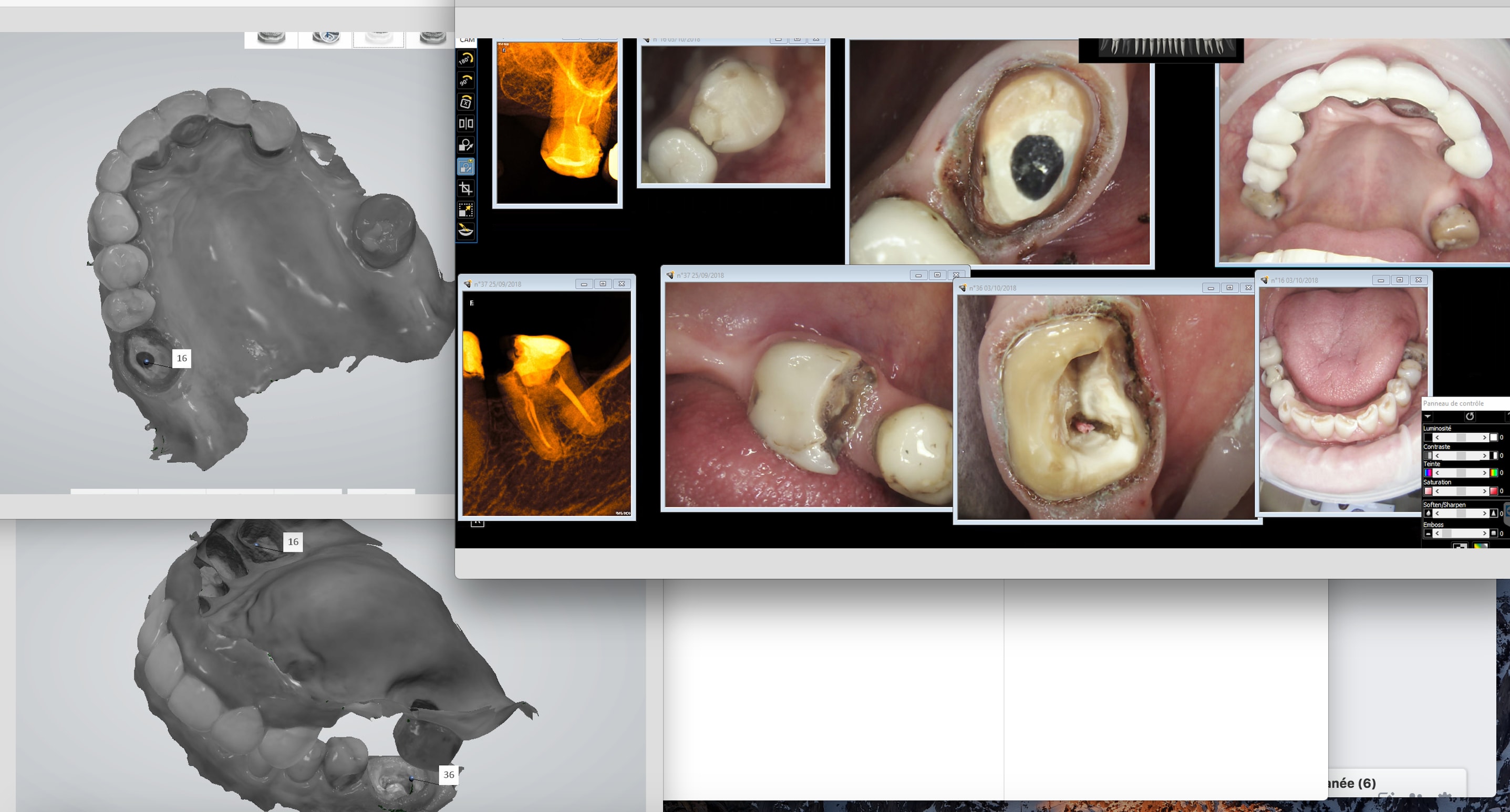Select the mirror flip tool
This screenshot has height=812, width=1510.
pyautogui.click(x=466, y=123)
